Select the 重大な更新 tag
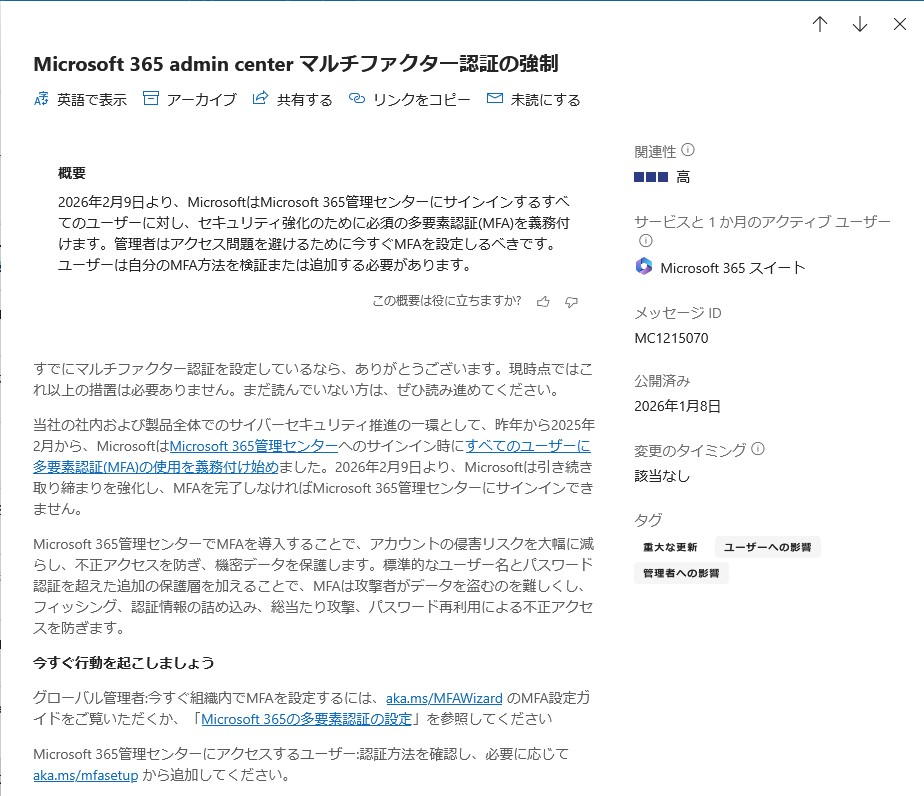The image size is (924, 796). pyautogui.click(x=670, y=547)
